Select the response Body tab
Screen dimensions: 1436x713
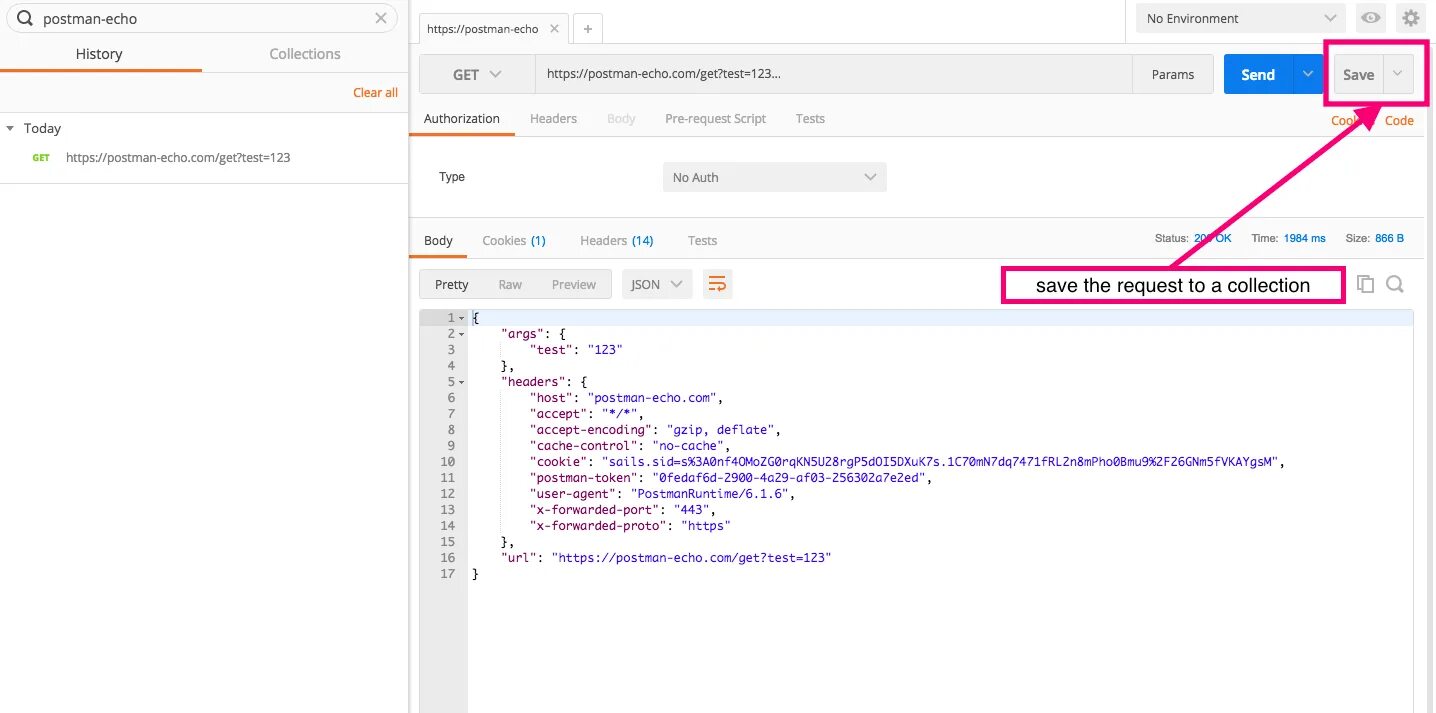pos(438,240)
